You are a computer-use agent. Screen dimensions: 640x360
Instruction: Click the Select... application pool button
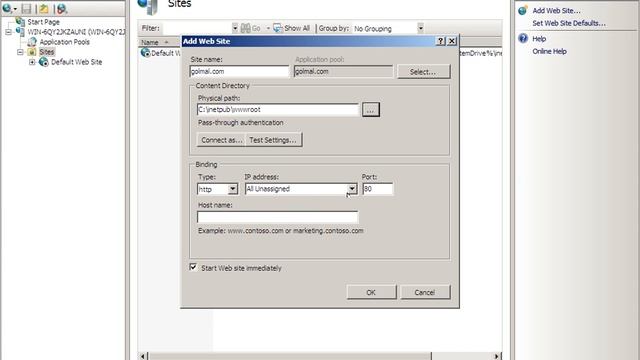(x=423, y=72)
